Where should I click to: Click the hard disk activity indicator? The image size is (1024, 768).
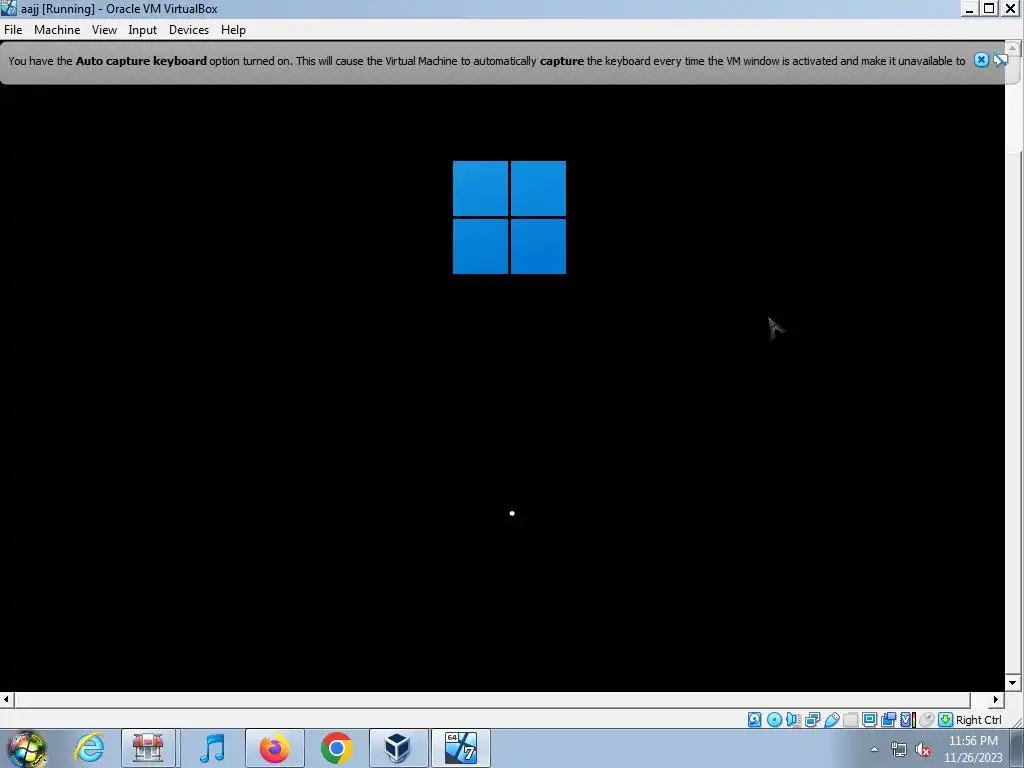[x=754, y=720]
